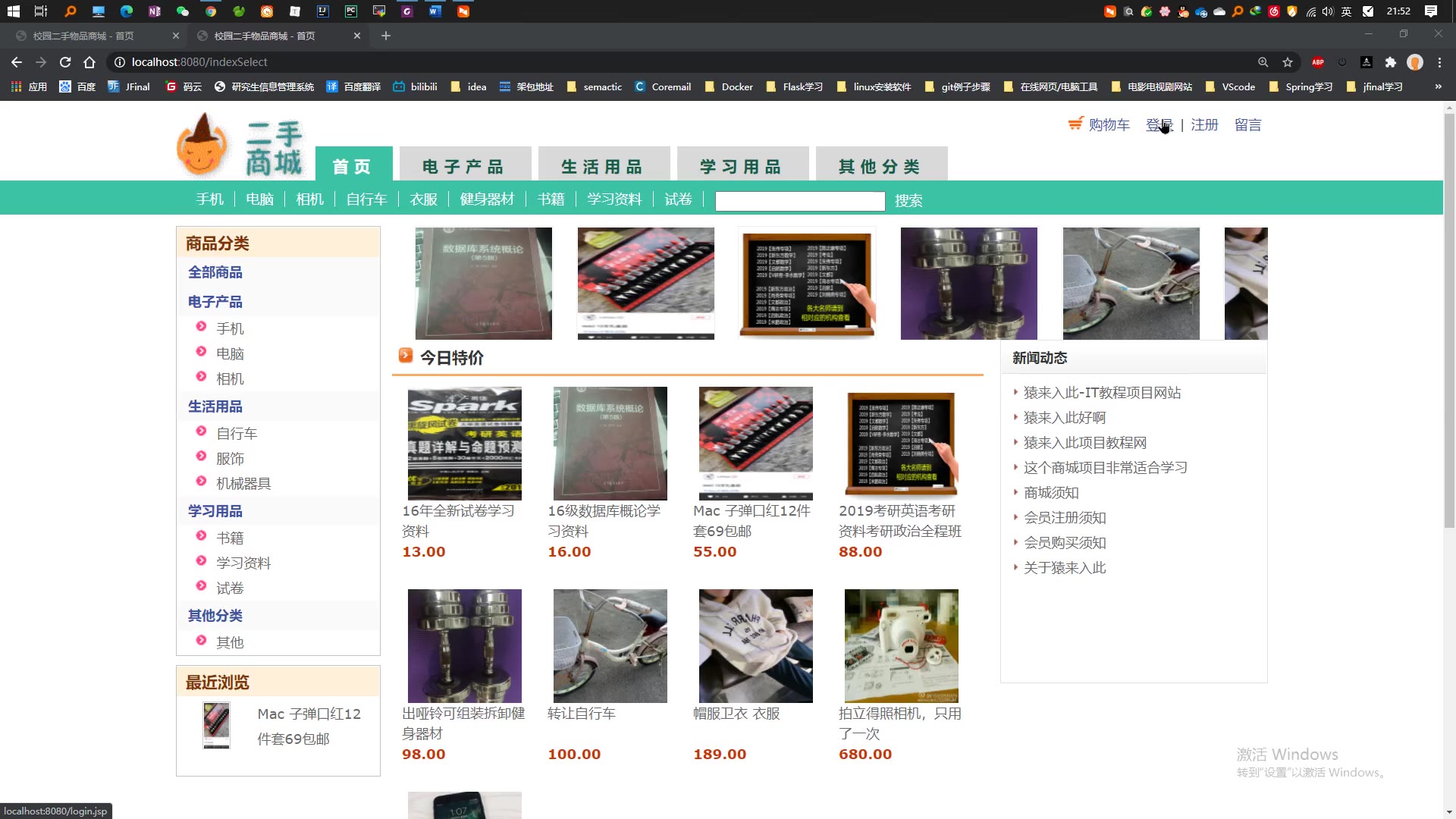Image resolution: width=1456 pixels, height=819 pixels.
Task: Open the VScode bookmark folder
Action: 1230,86
